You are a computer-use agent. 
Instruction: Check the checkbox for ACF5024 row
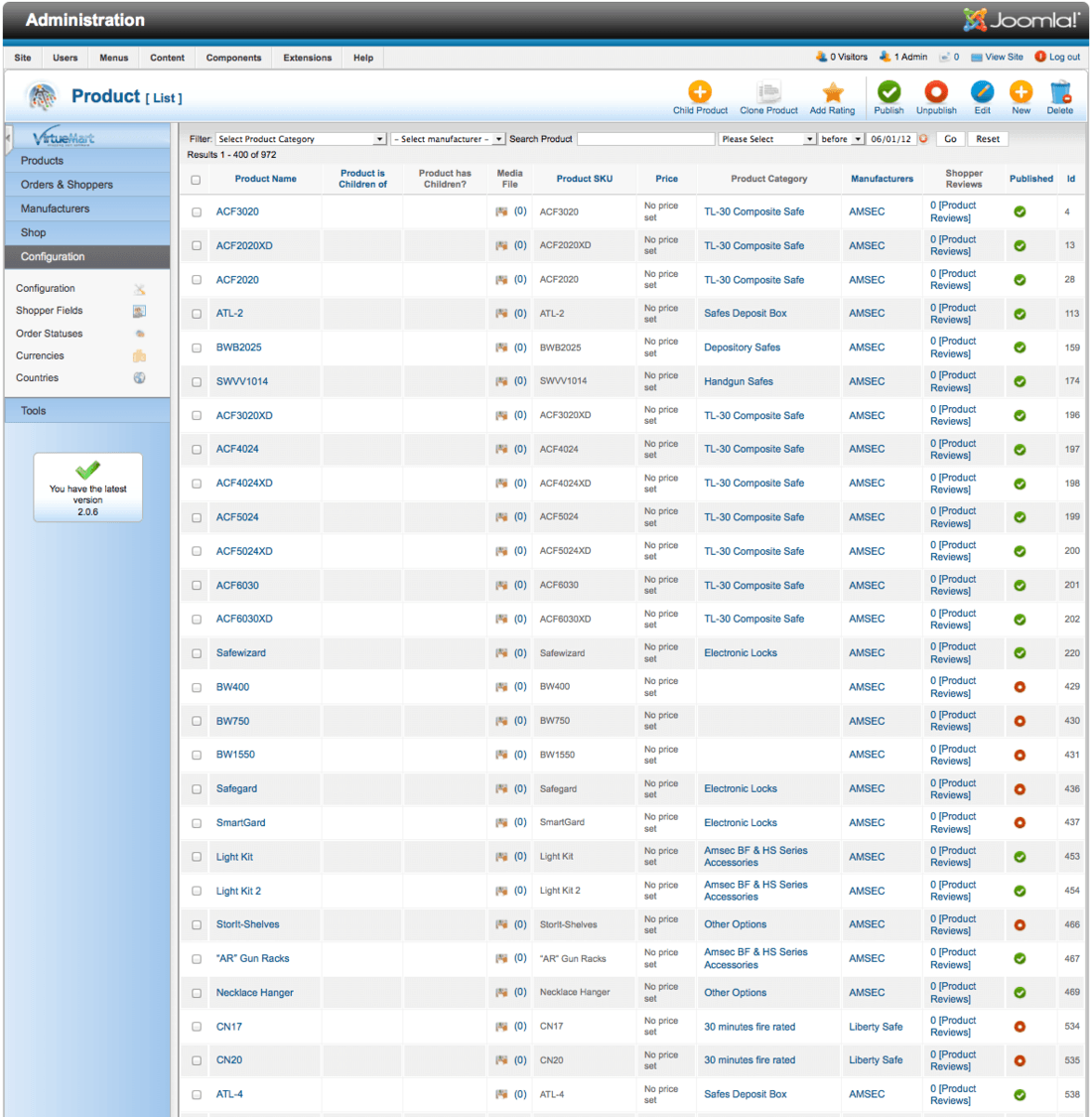click(197, 518)
